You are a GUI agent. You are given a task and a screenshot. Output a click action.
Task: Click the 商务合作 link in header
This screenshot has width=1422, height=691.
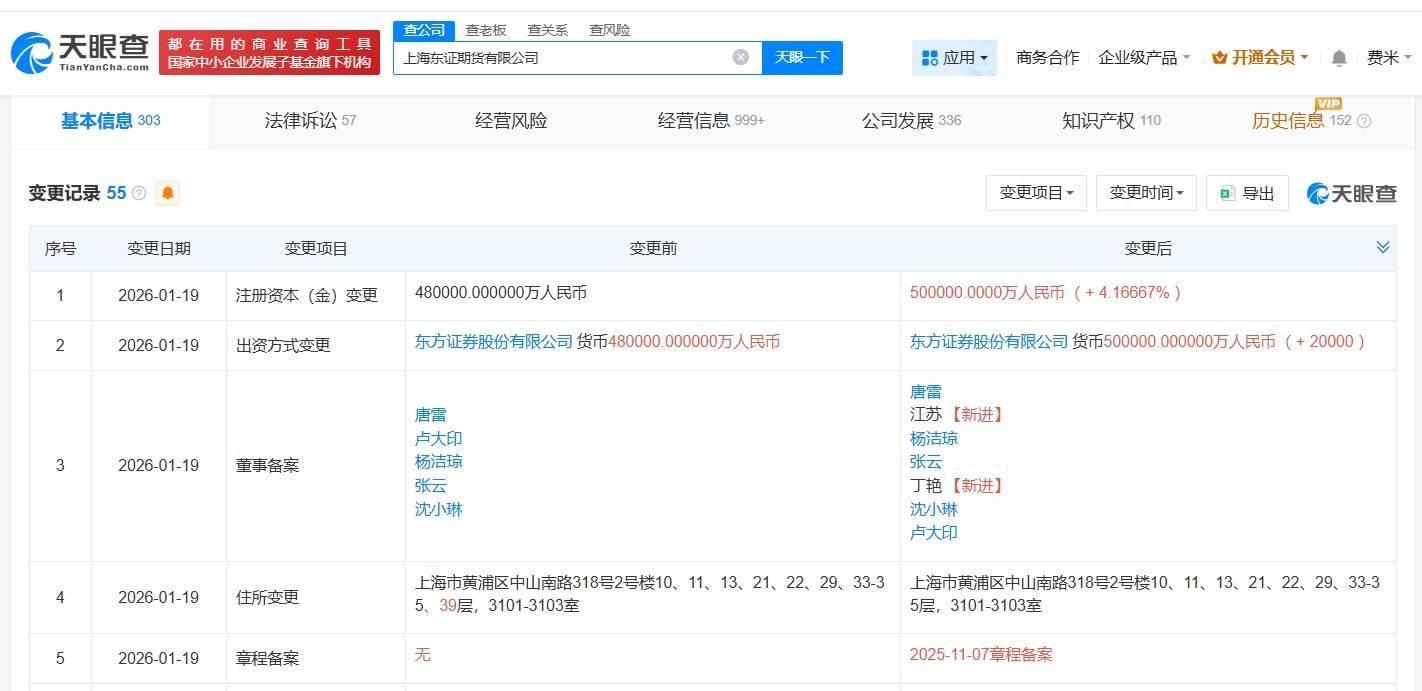(x=1047, y=58)
